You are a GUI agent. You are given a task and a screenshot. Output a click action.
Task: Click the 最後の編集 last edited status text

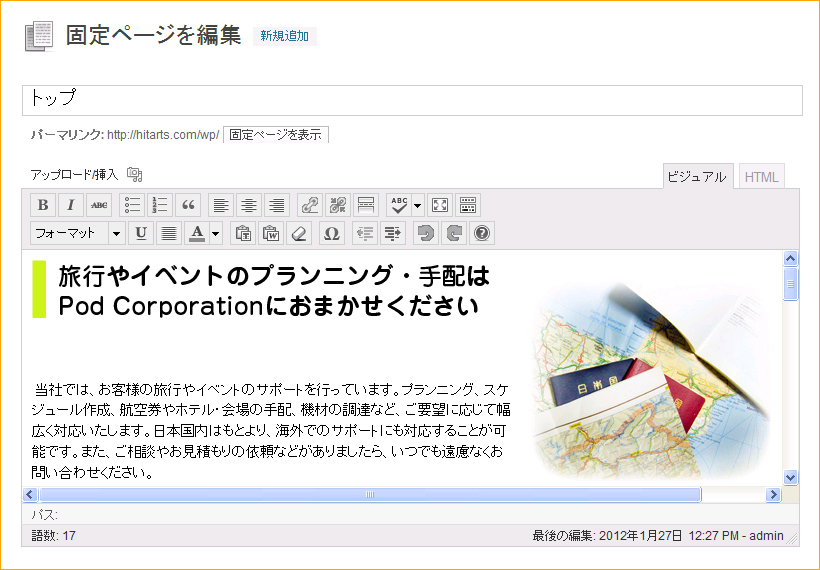(x=658, y=535)
